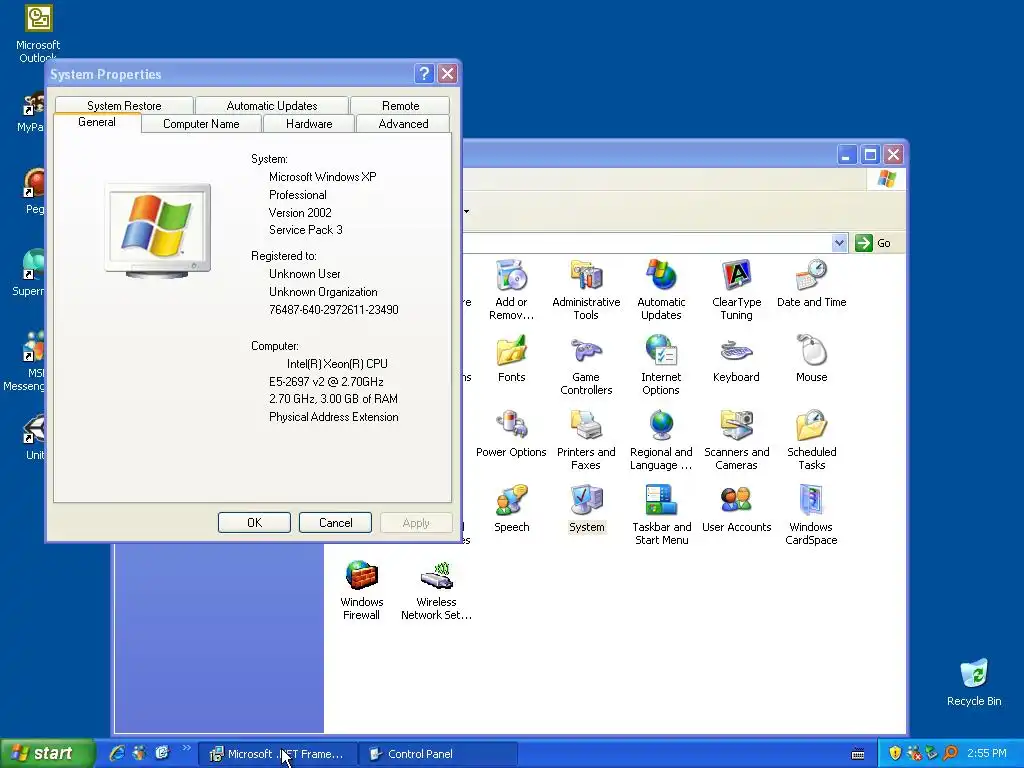The height and width of the screenshot is (768, 1024).
Task: Click the product ID 76487-640-2972611-23490
Action: point(334,310)
